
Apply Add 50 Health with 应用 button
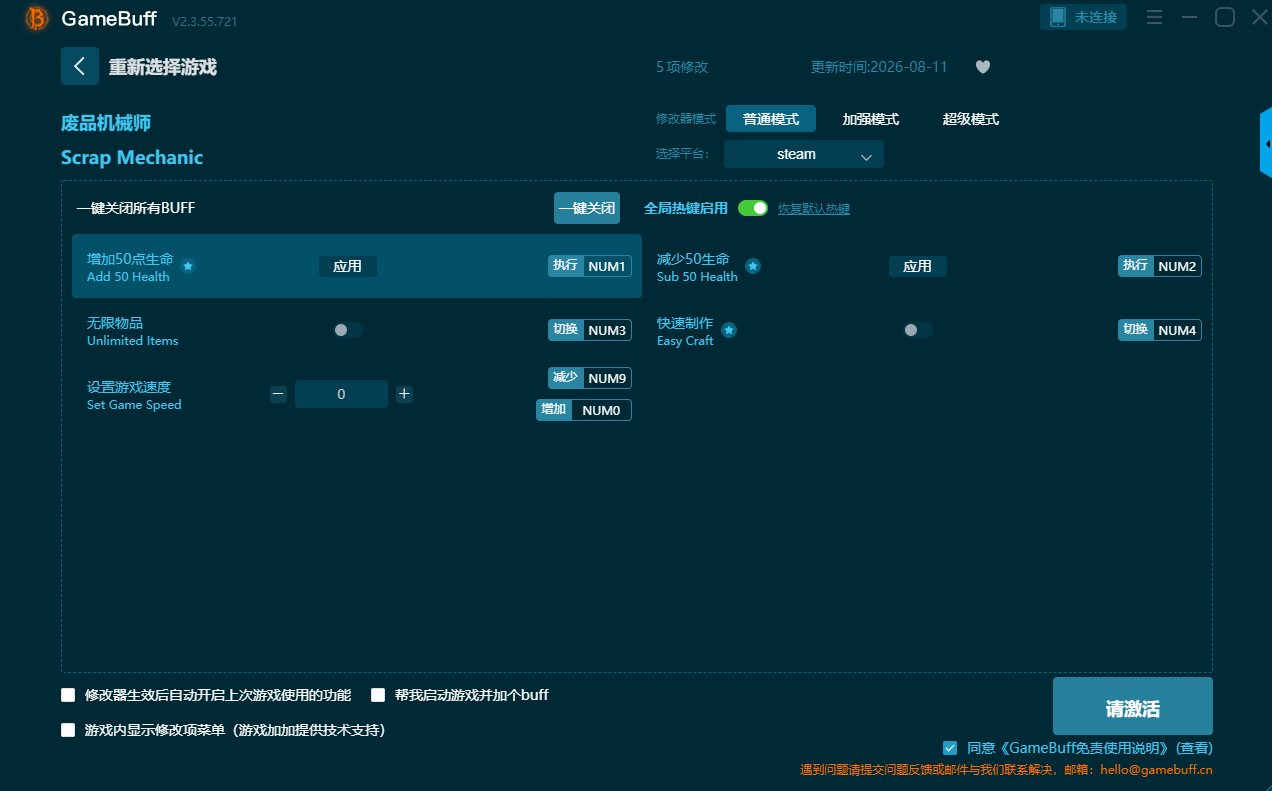(x=348, y=266)
